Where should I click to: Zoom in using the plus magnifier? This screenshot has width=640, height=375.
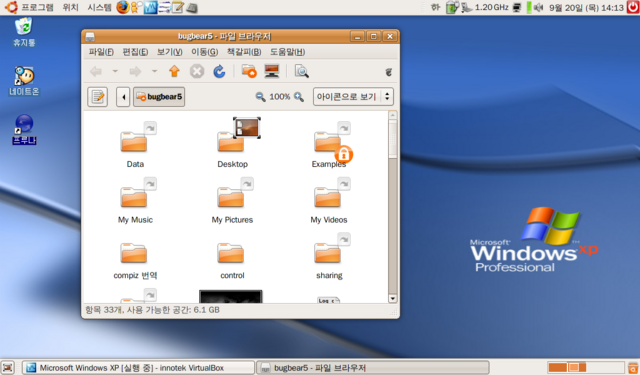pyautogui.click(x=299, y=97)
